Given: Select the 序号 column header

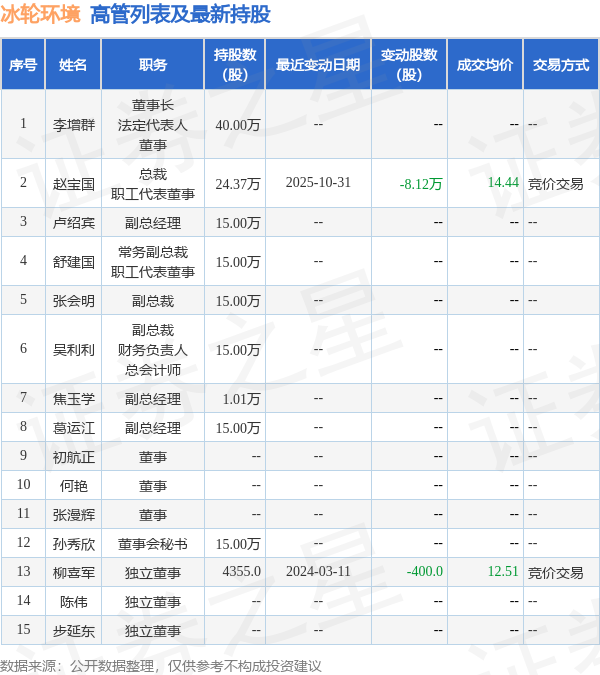Looking at the screenshot, I should click(x=23, y=65).
